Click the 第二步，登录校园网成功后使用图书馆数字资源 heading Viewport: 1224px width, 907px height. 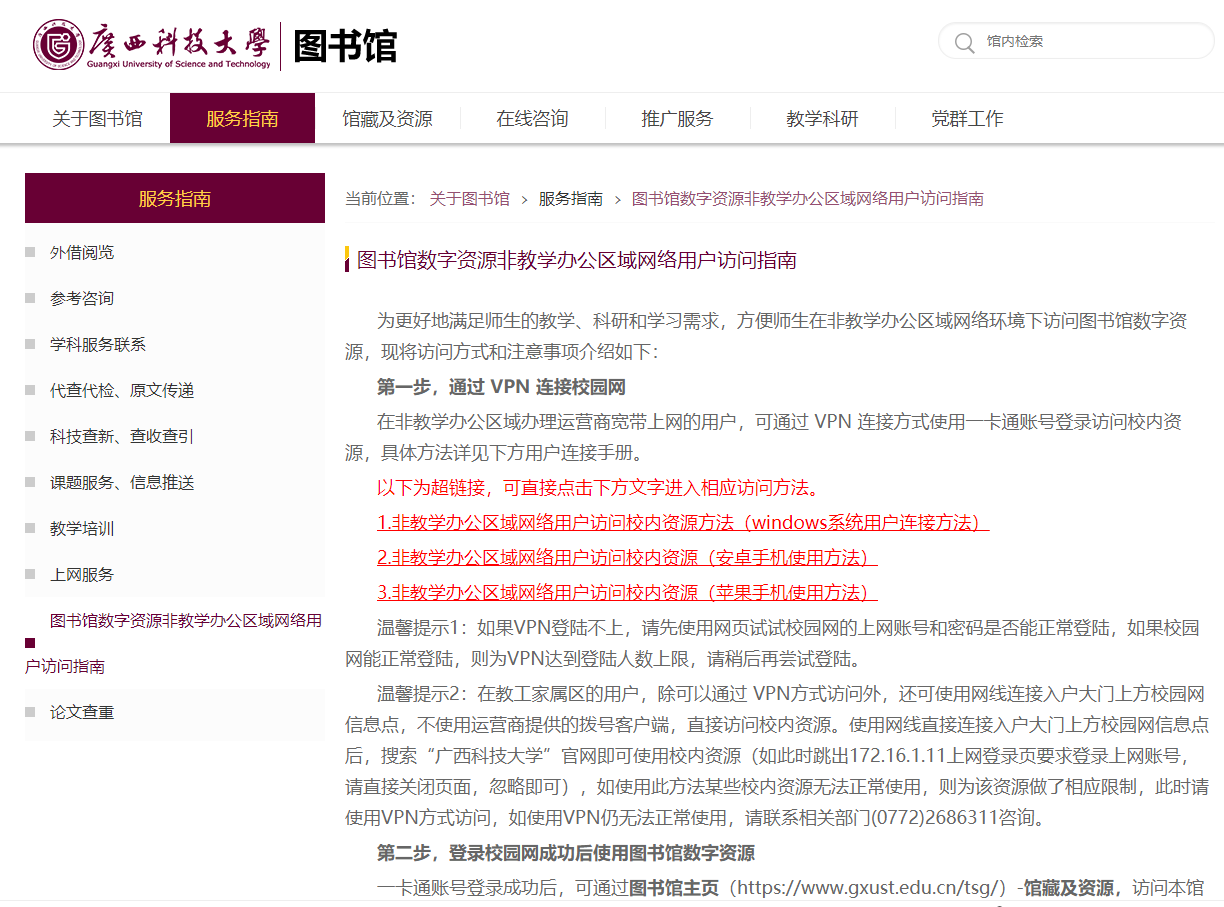566,853
